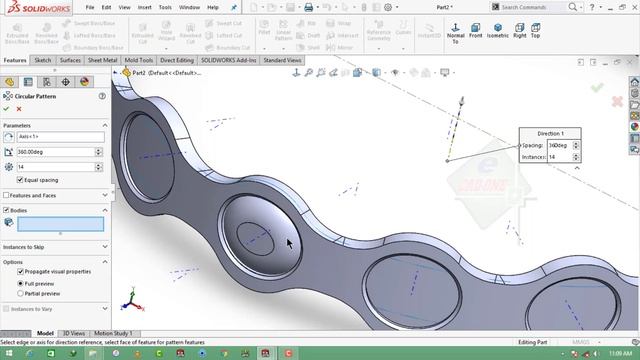
Task: Open Windows Start button
Action: [8, 353]
